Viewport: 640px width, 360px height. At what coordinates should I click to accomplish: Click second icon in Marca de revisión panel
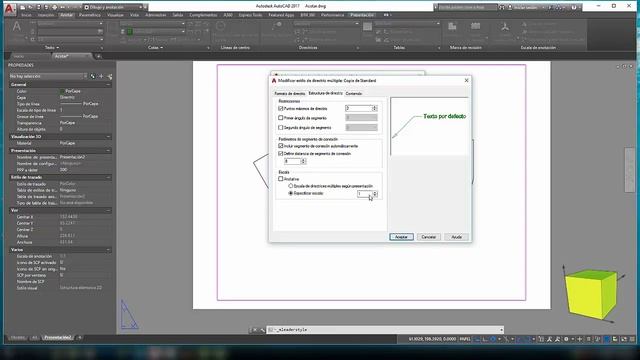coord(476,27)
